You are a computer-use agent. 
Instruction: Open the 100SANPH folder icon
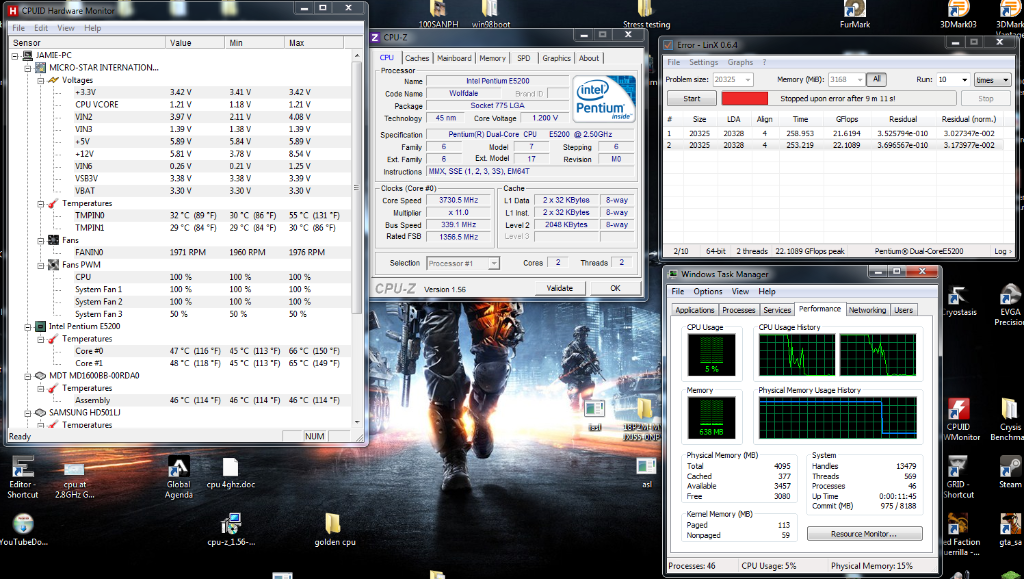[x=438, y=14]
